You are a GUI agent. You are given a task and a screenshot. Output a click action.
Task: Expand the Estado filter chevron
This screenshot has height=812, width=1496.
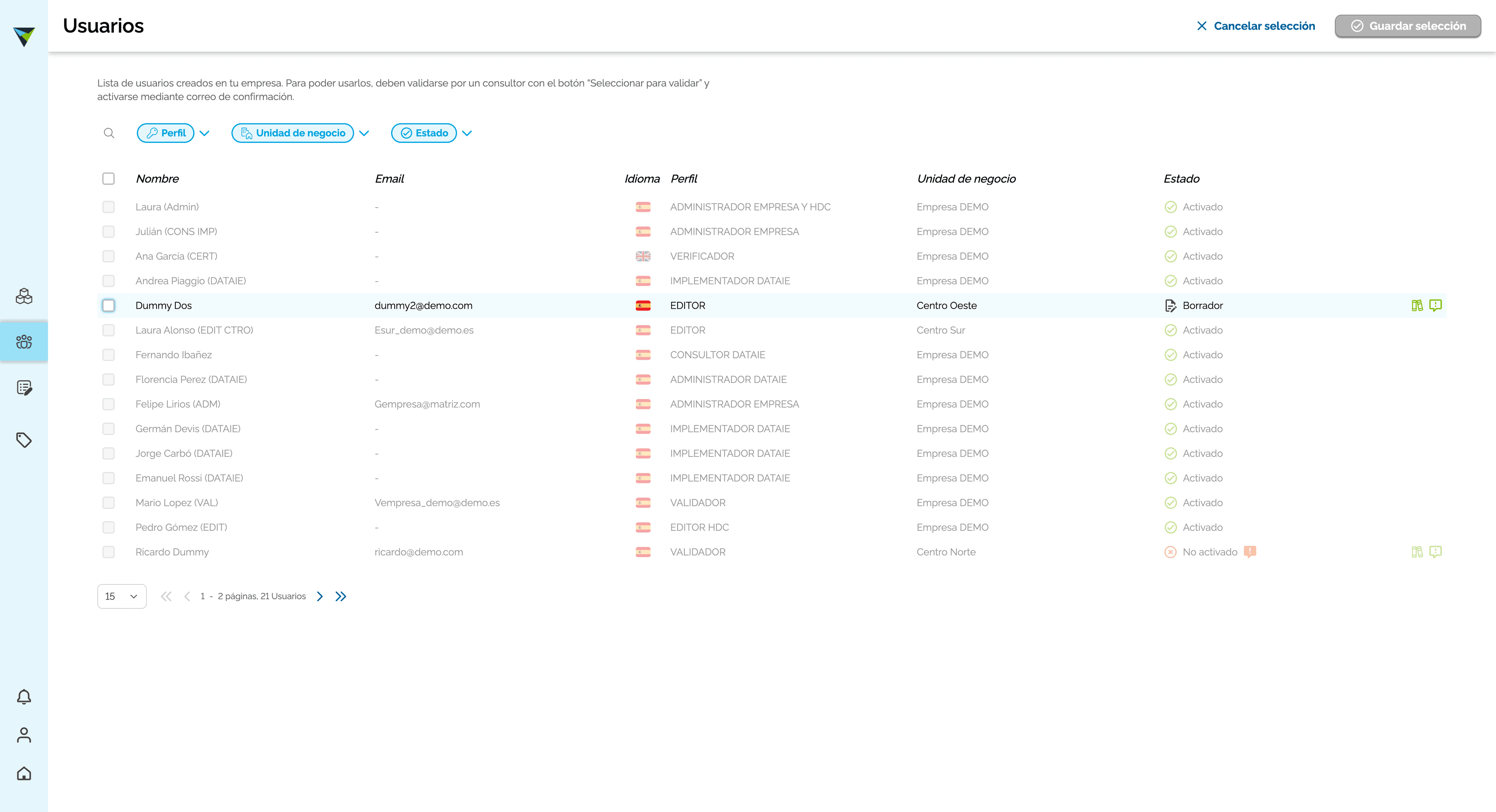click(467, 134)
